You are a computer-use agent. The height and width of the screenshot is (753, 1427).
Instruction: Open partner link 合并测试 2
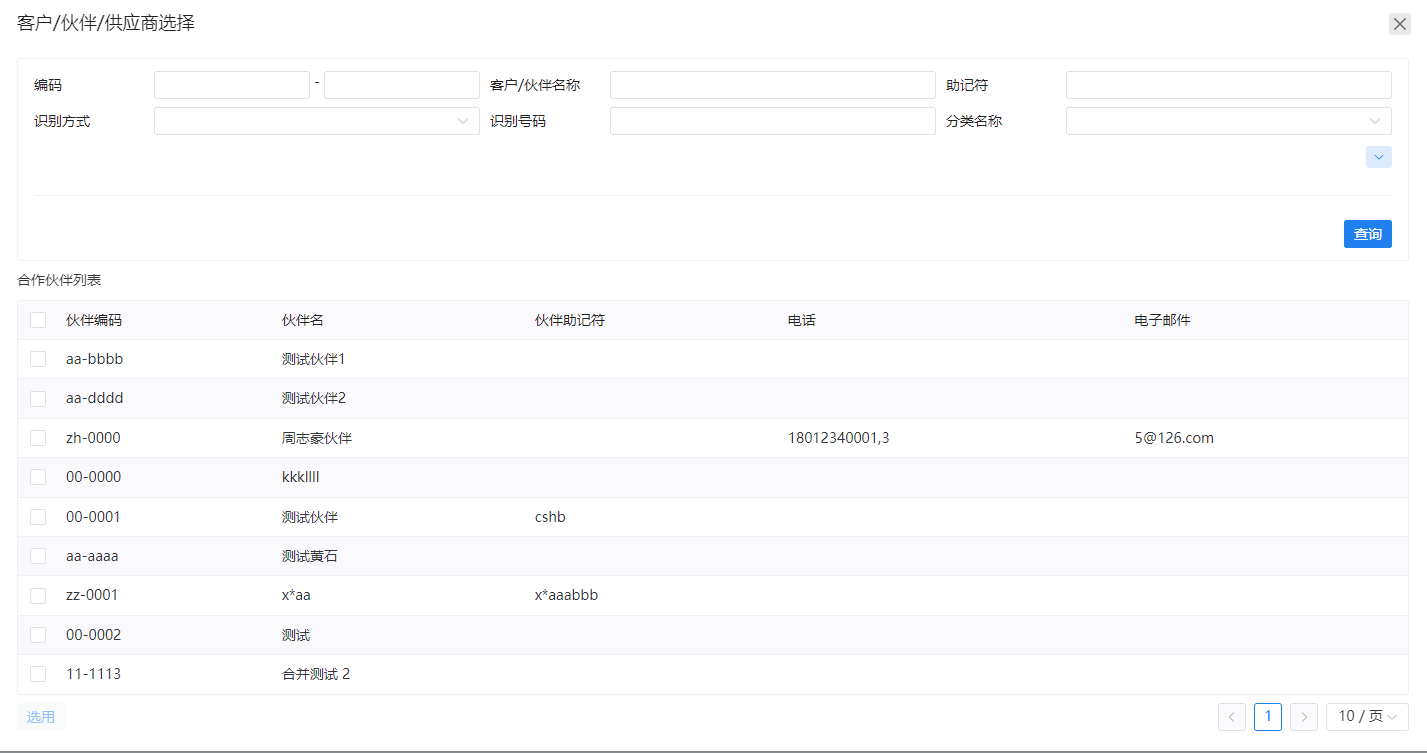pos(316,674)
